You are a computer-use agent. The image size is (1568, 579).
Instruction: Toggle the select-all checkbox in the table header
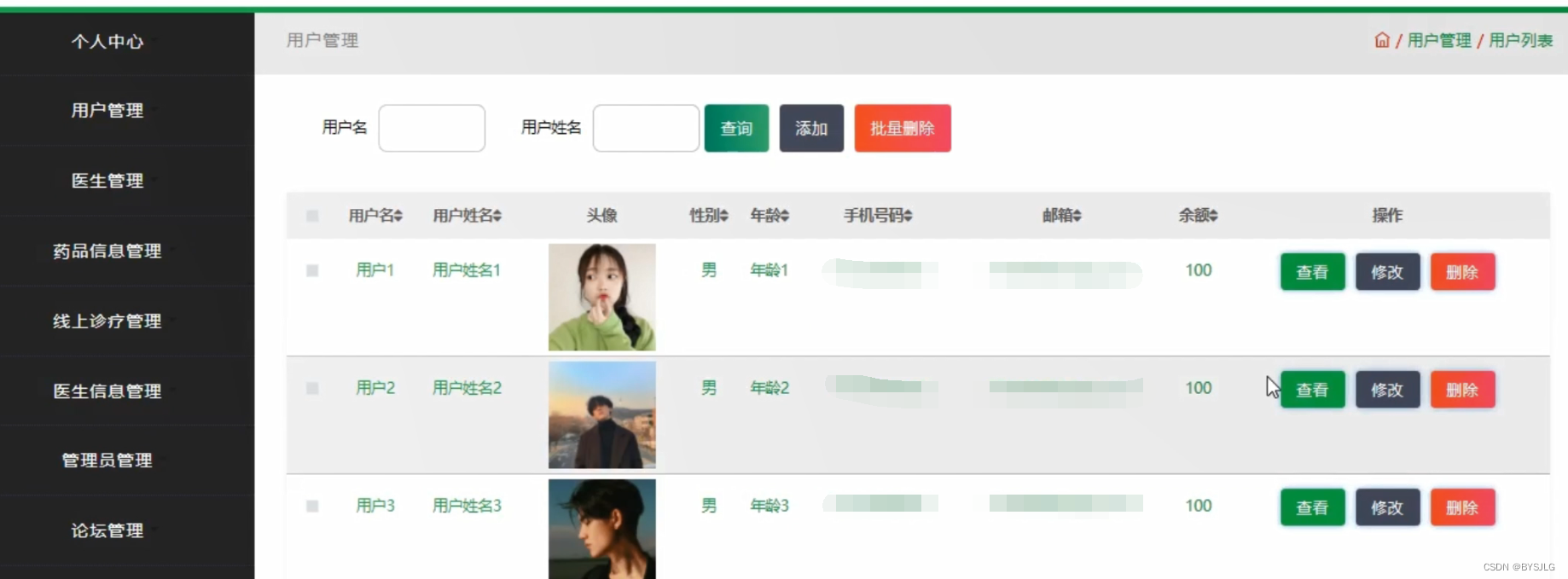tap(312, 216)
